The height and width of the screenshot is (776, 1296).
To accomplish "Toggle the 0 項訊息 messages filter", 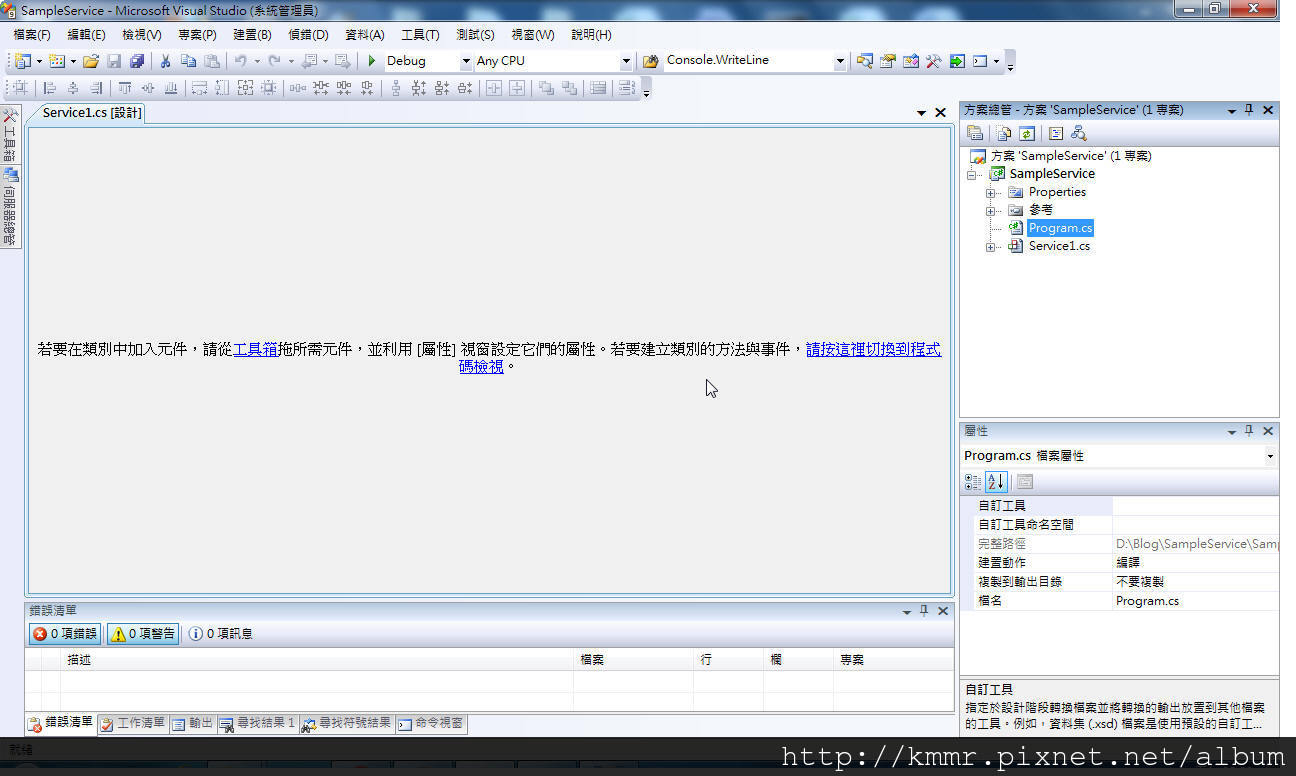I will coord(220,633).
